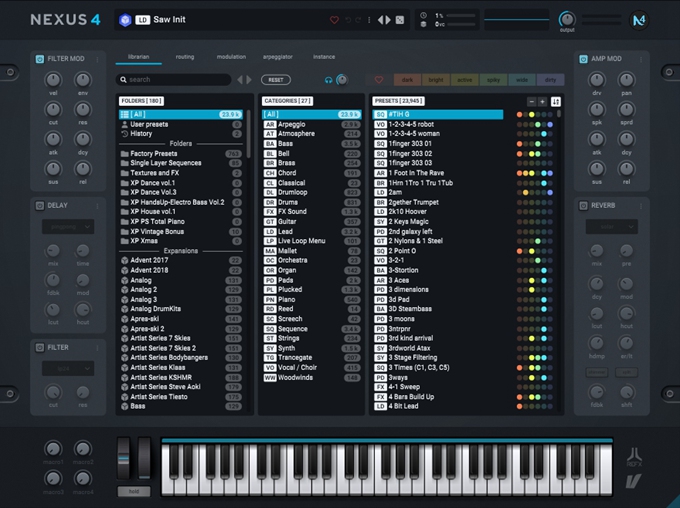This screenshot has width=680, height=508.
Task: Load the previous preset with the left arrow
Action: [x=380, y=20]
